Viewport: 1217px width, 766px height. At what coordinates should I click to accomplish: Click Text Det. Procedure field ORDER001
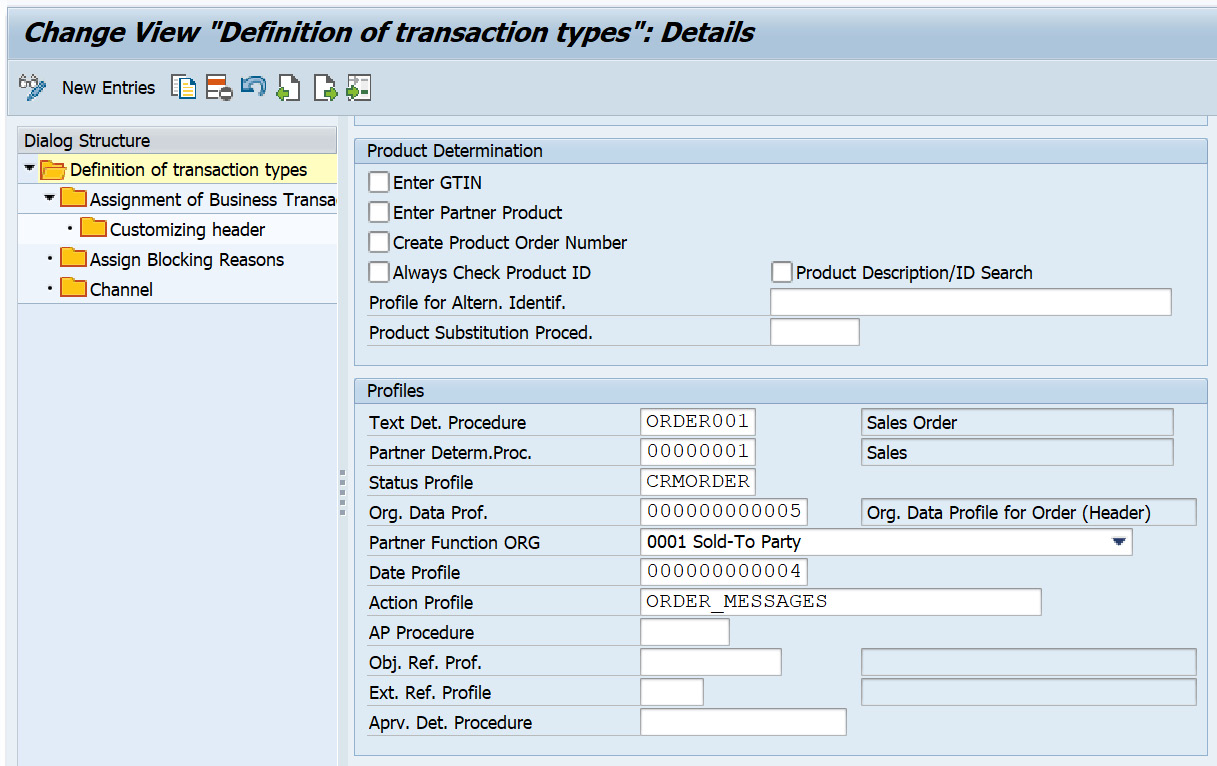(698, 422)
